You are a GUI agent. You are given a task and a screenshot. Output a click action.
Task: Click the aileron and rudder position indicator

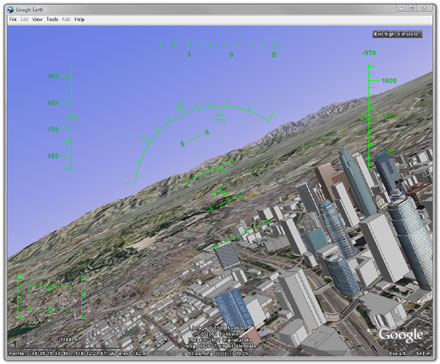click(x=50, y=299)
